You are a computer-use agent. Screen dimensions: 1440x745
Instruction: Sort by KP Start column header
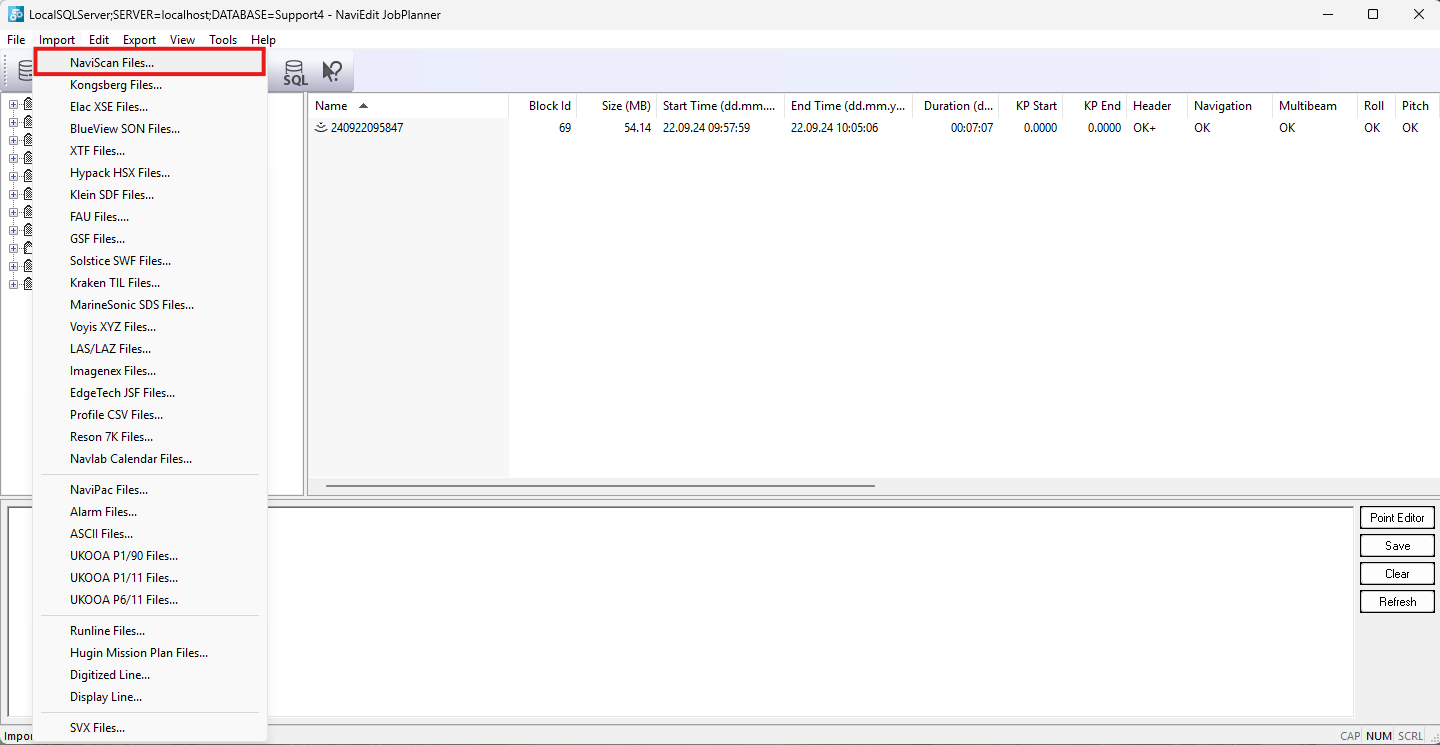click(1031, 106)
